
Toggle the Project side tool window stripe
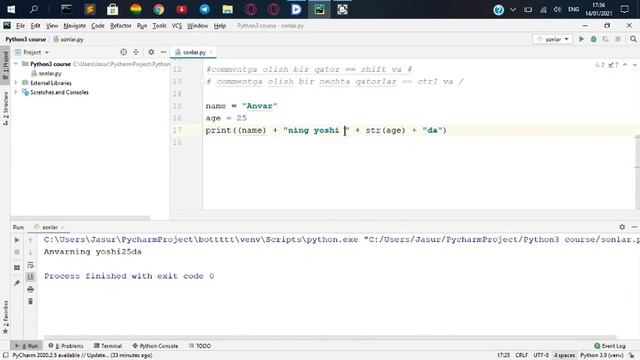point(5,65)
